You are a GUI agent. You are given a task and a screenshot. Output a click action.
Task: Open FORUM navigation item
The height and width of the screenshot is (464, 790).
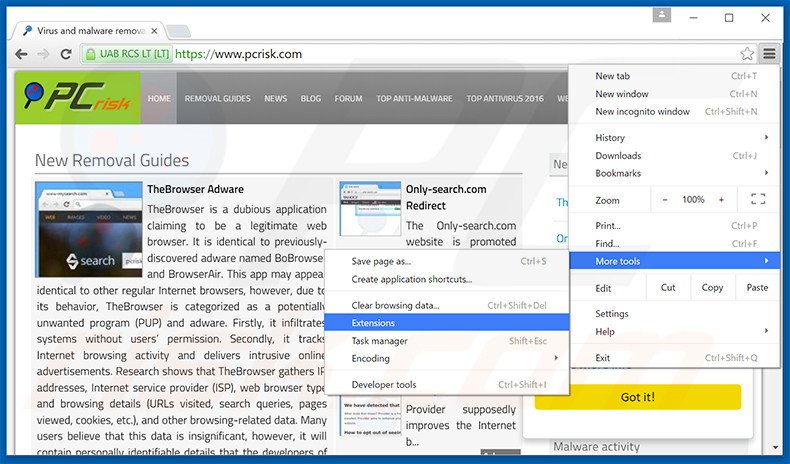[348, 98]
